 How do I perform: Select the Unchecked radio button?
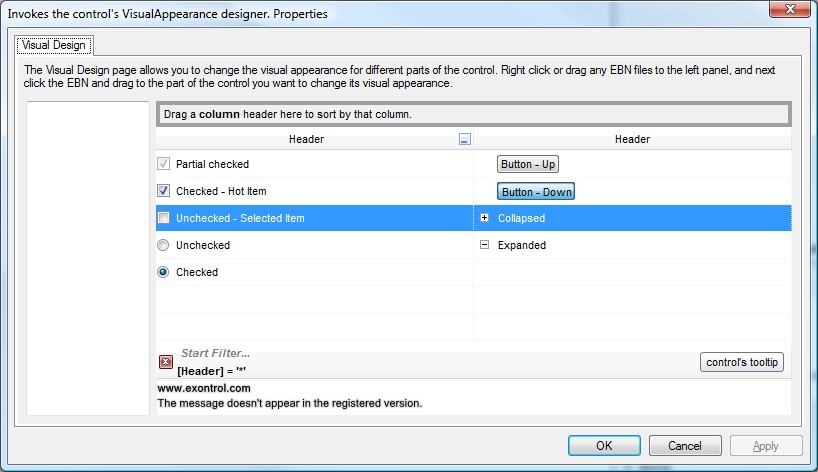tap(164, 245)
